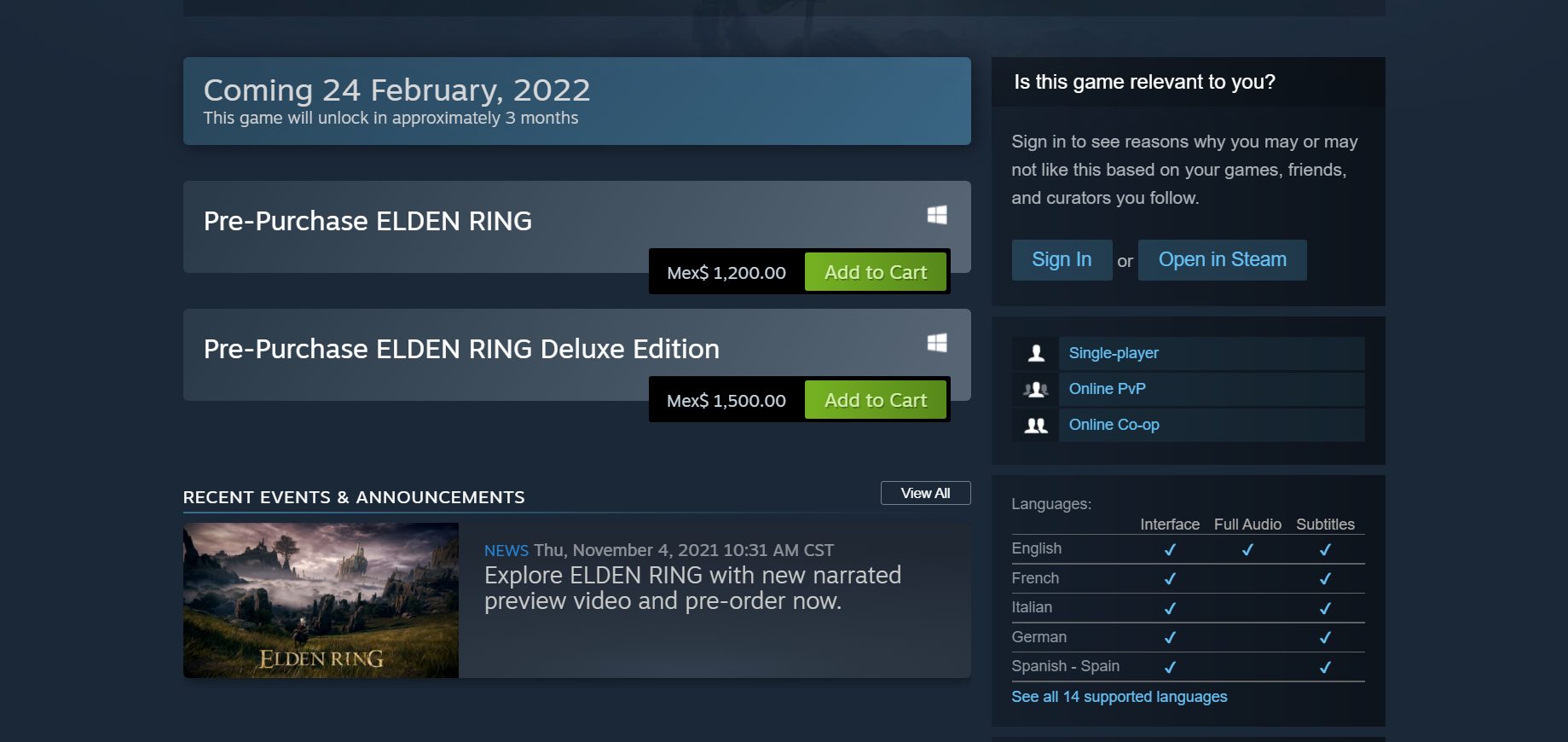Add standard ELDEN RING to cart

click(875, 272)
